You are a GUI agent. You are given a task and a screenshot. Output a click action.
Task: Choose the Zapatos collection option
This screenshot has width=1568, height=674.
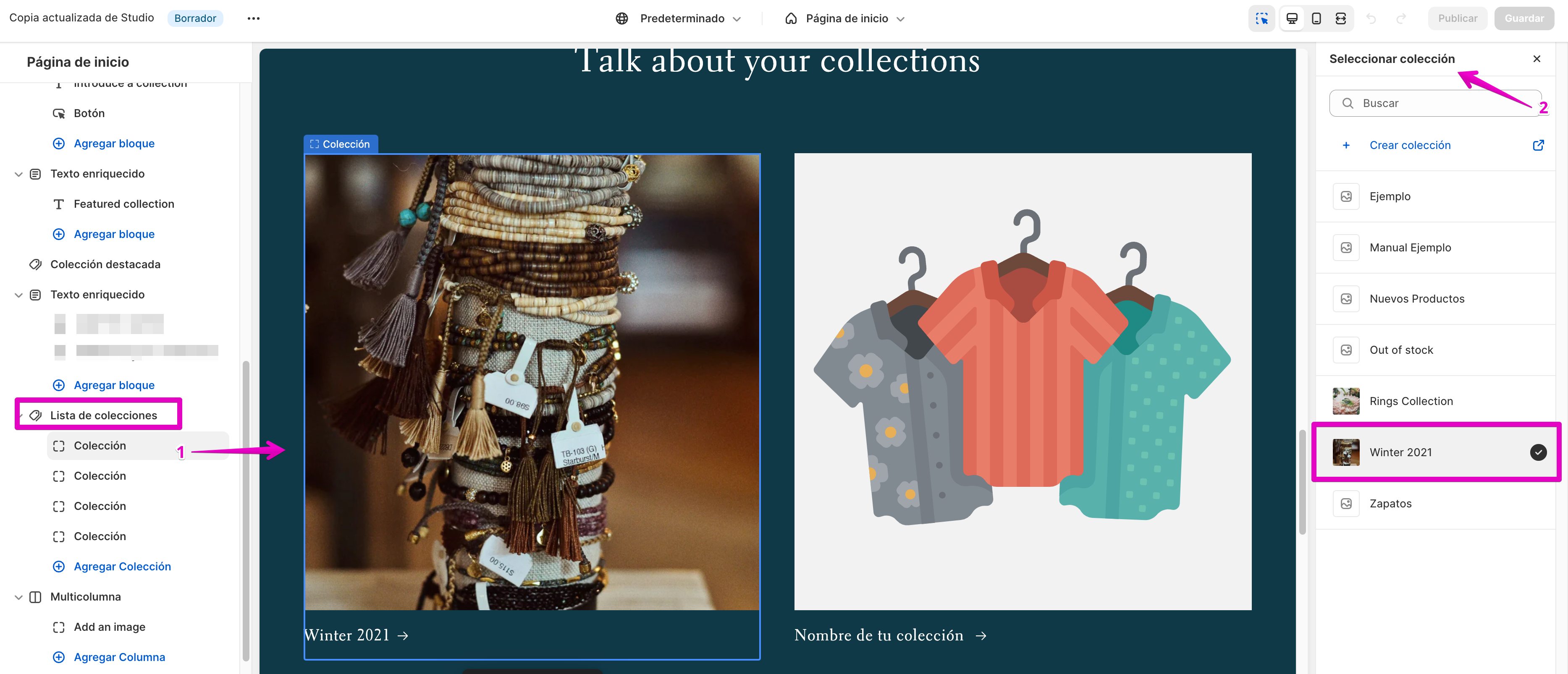(1435, 503)
